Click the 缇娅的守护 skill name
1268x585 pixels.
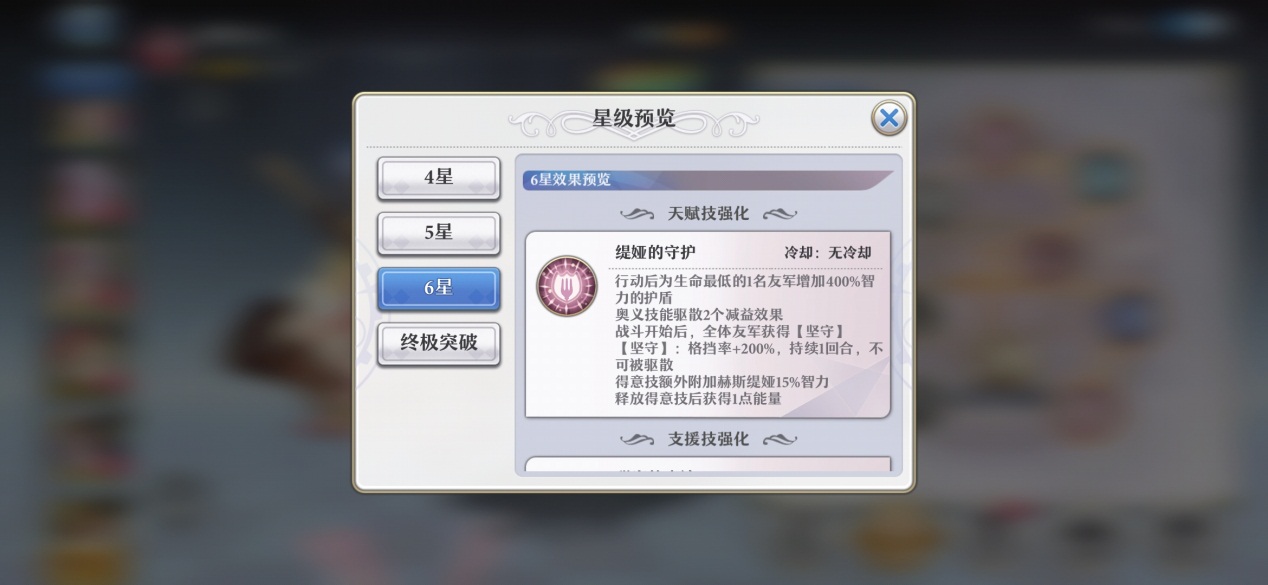tap(655, 252)
